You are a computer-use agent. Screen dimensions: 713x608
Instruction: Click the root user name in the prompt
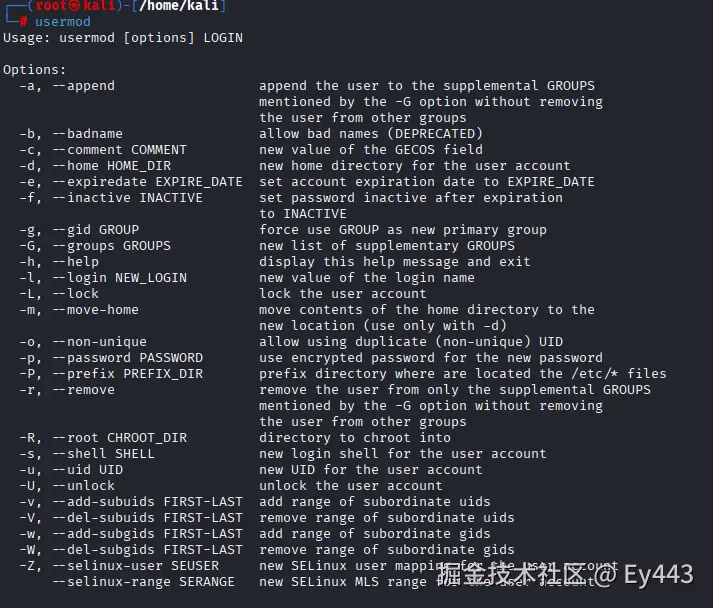pyautogui.click(x=53, y=6)
